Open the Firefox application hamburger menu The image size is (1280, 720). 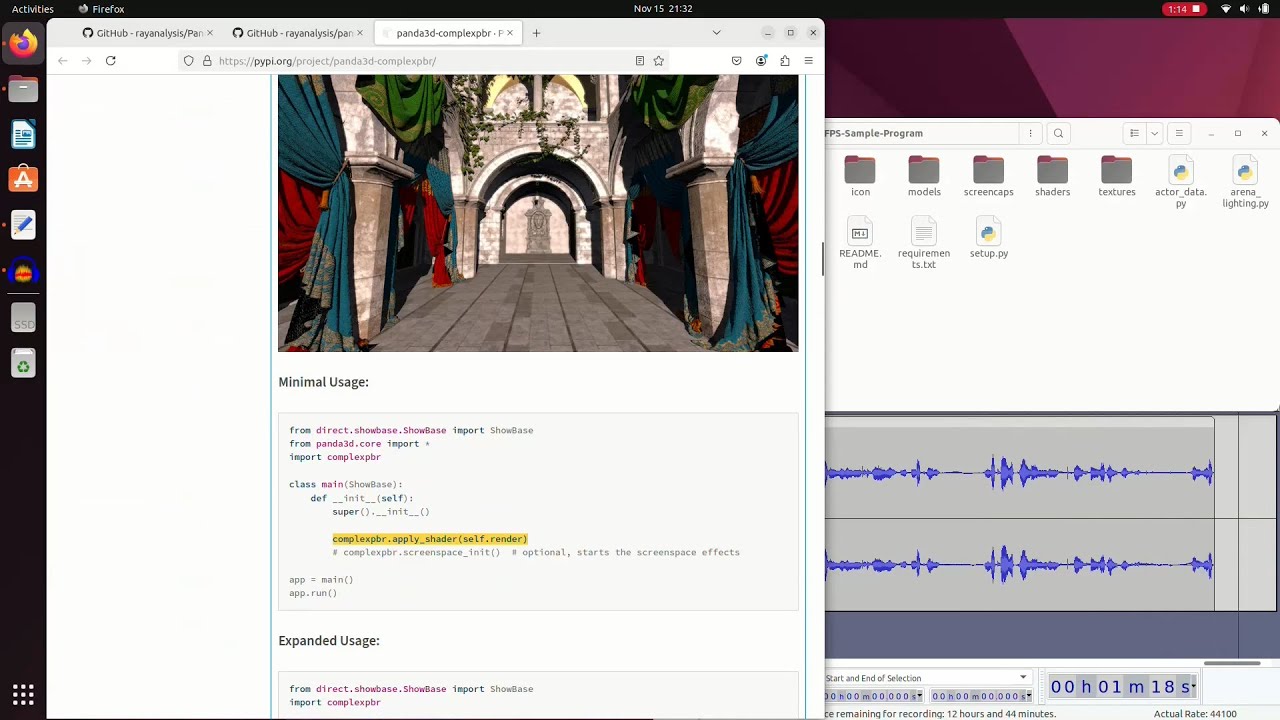(809, 61)
